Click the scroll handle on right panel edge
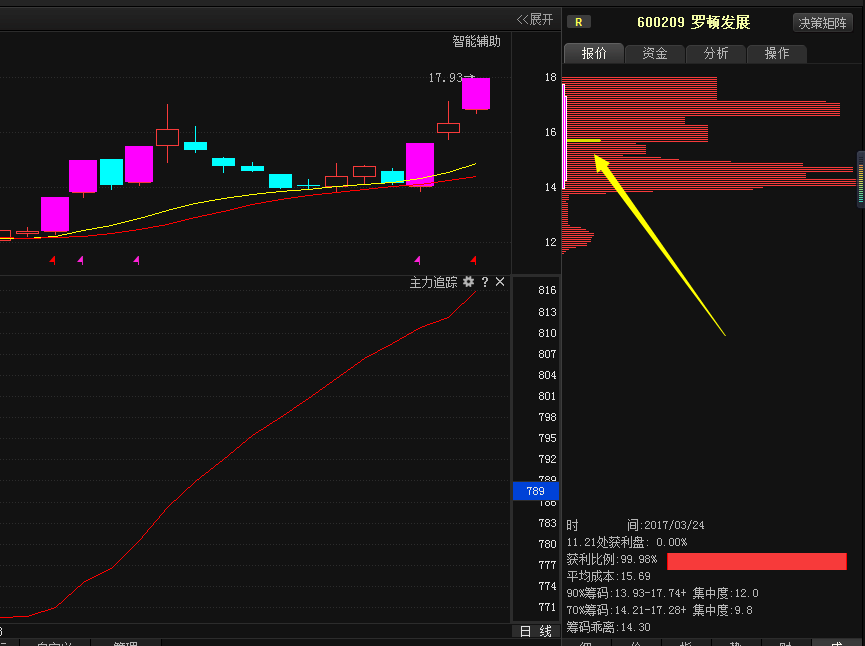865x646 pixels. pyautogui.click(x=860, y=178)
